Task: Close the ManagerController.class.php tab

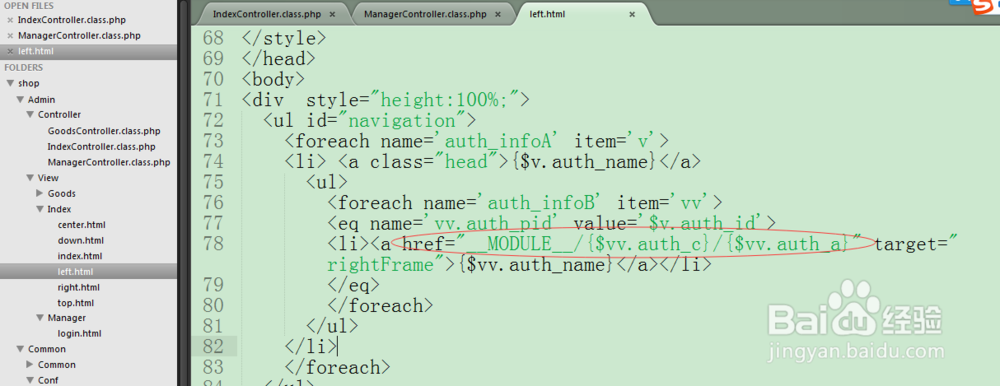Action: click(x=497, y=14)
